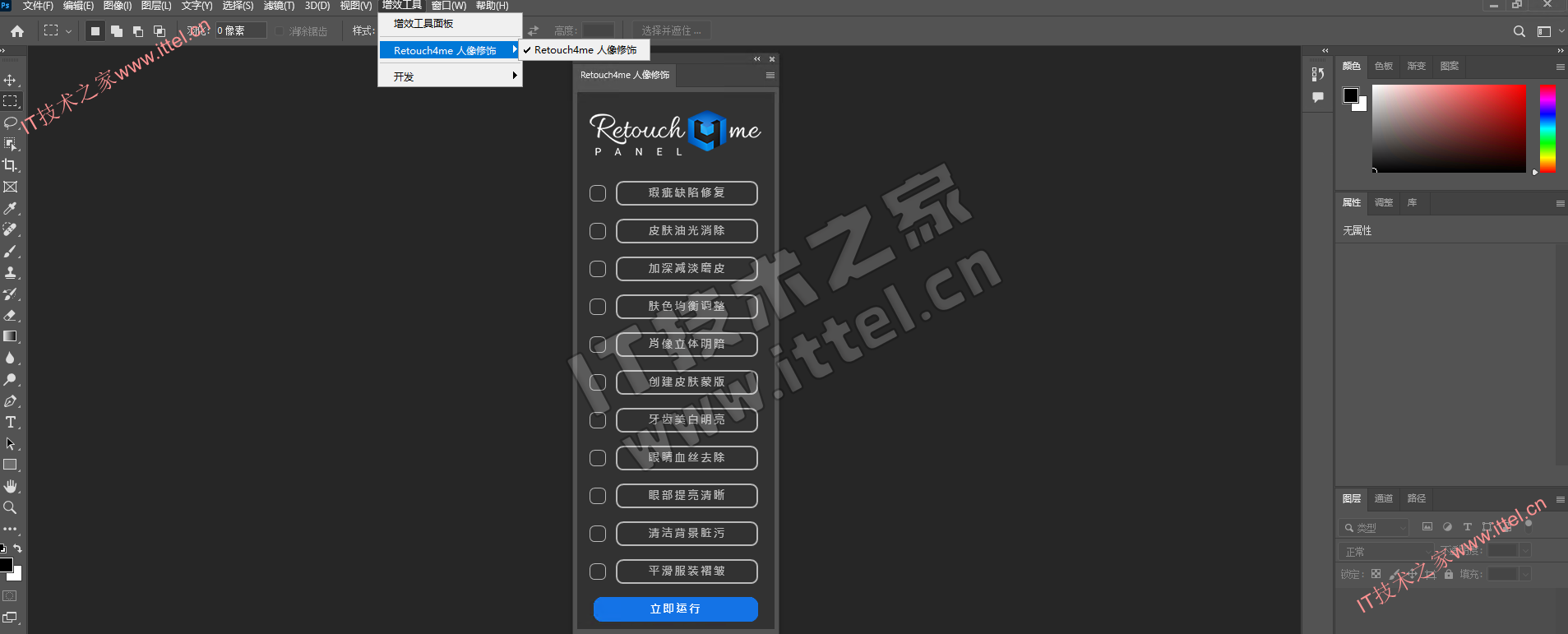Swap foreground and background colors in toolbar
The width and height of the screenshot is (1568, 634).
tap(17, 548)
